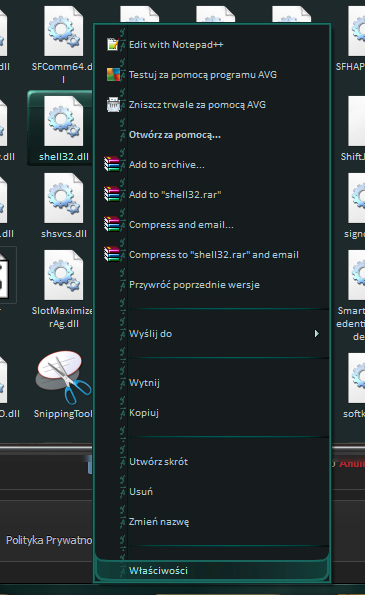The width and height of the screenshot is (365, 595).
Task: Select the shell32.dll file icon
Action: point(63,121)
